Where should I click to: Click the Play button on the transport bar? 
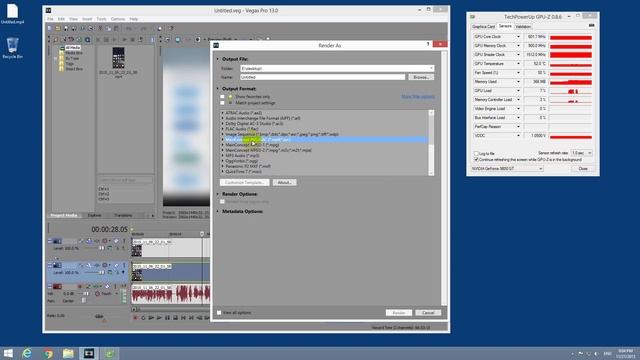[159, 318]
